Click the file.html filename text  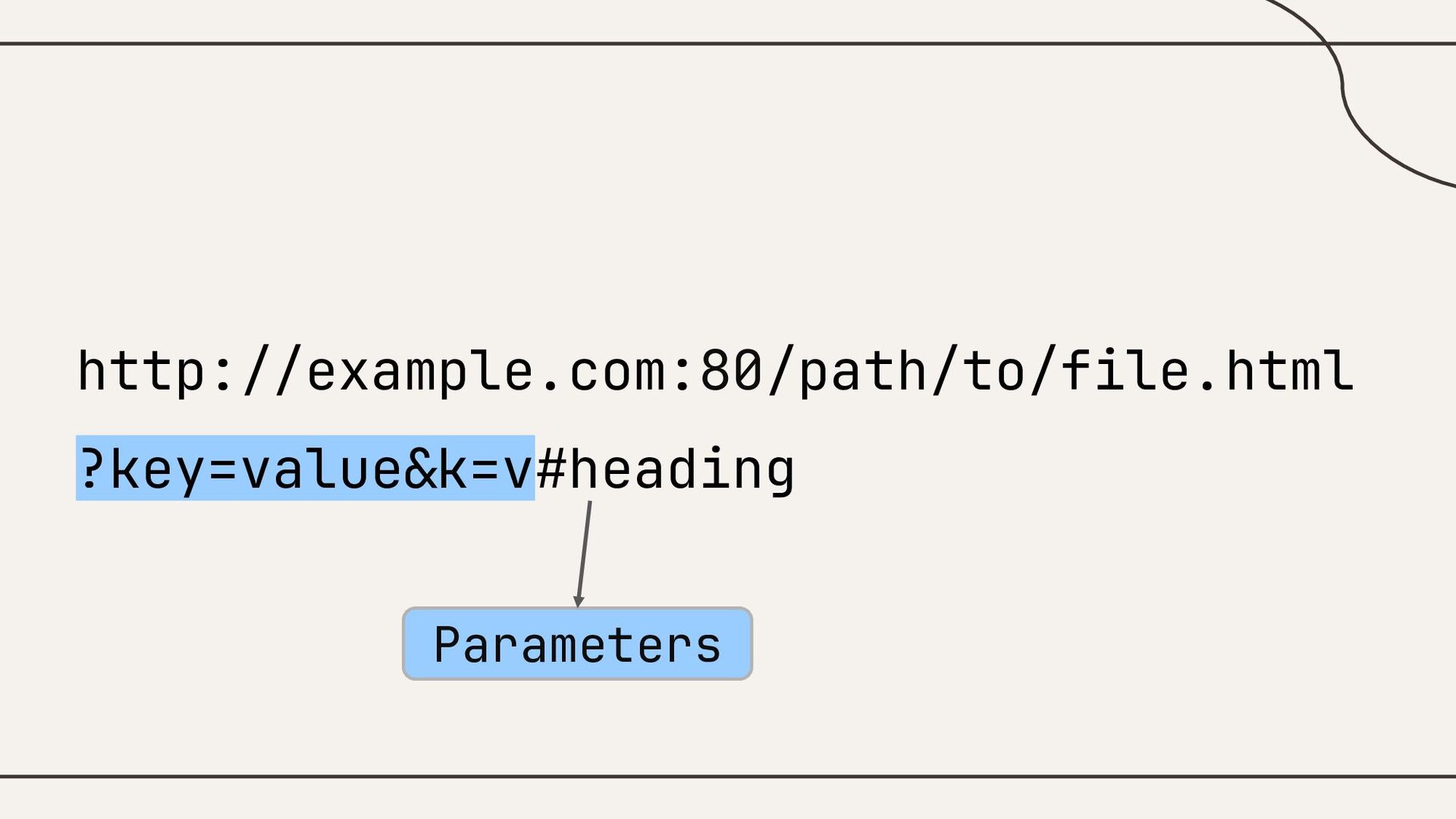coord(1206,372)
